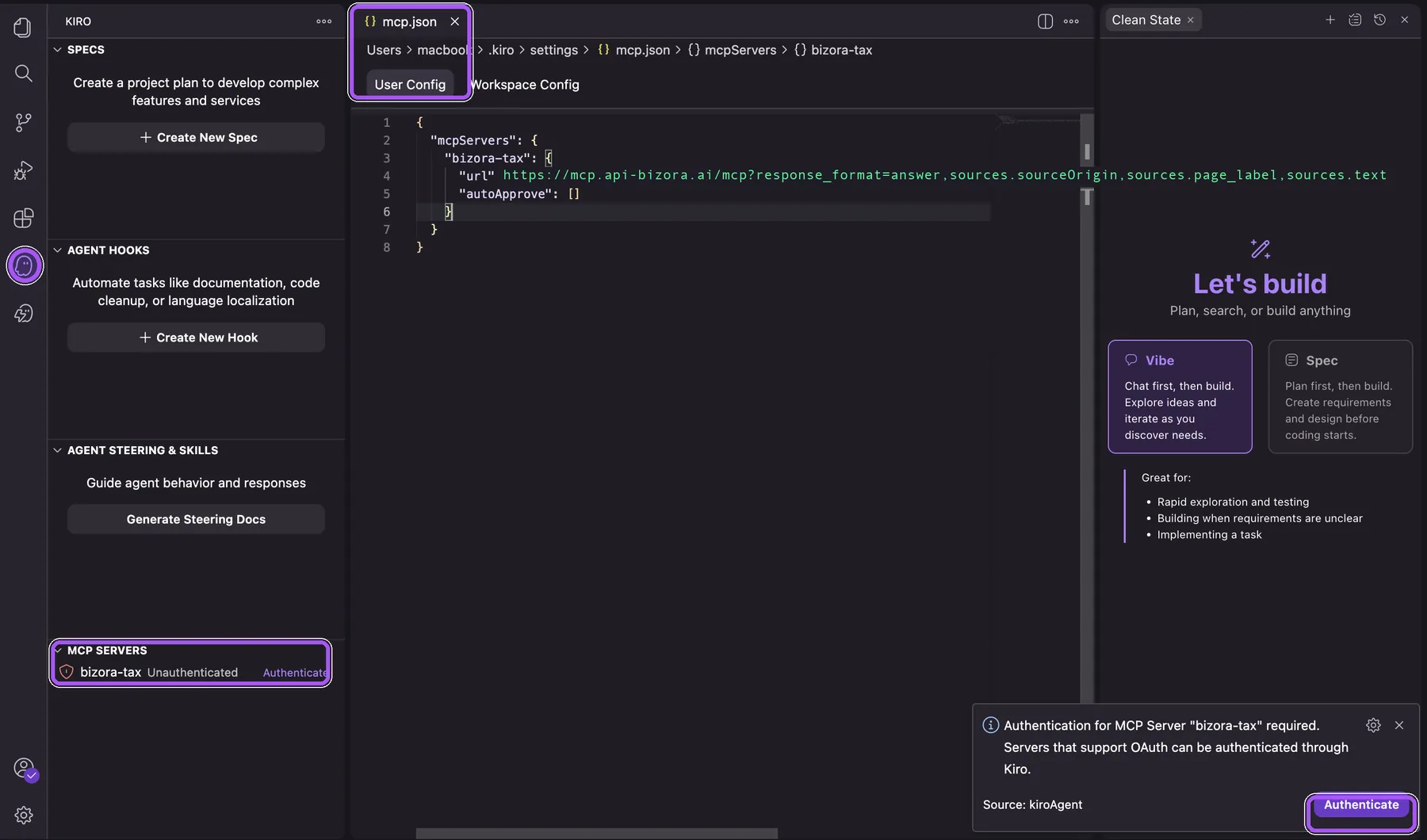Collapse the SPECS section

[57, 49]
